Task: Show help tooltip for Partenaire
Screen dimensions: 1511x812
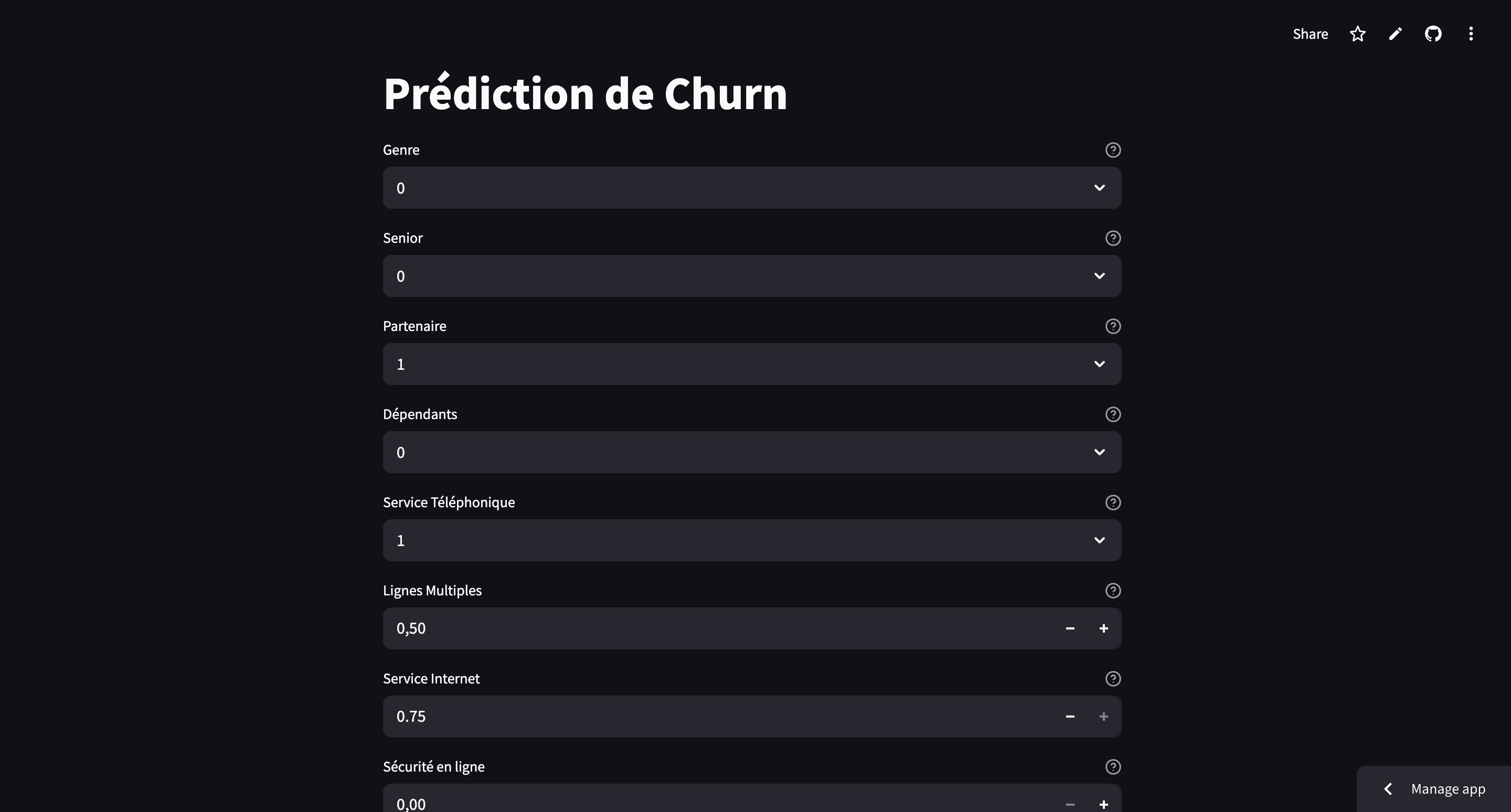Action: pyautogui.click(x=1113, y=327)
